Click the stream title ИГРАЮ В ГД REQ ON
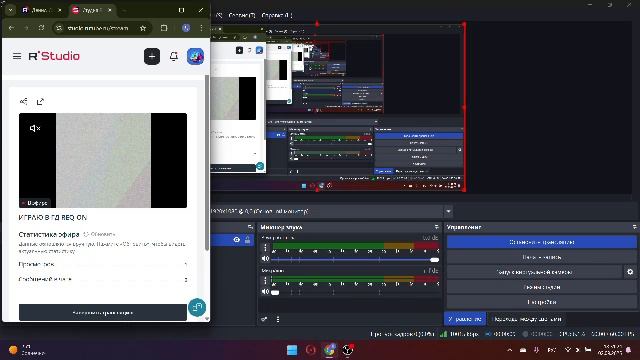The image size is (640, 360). [x=53, y=218]
